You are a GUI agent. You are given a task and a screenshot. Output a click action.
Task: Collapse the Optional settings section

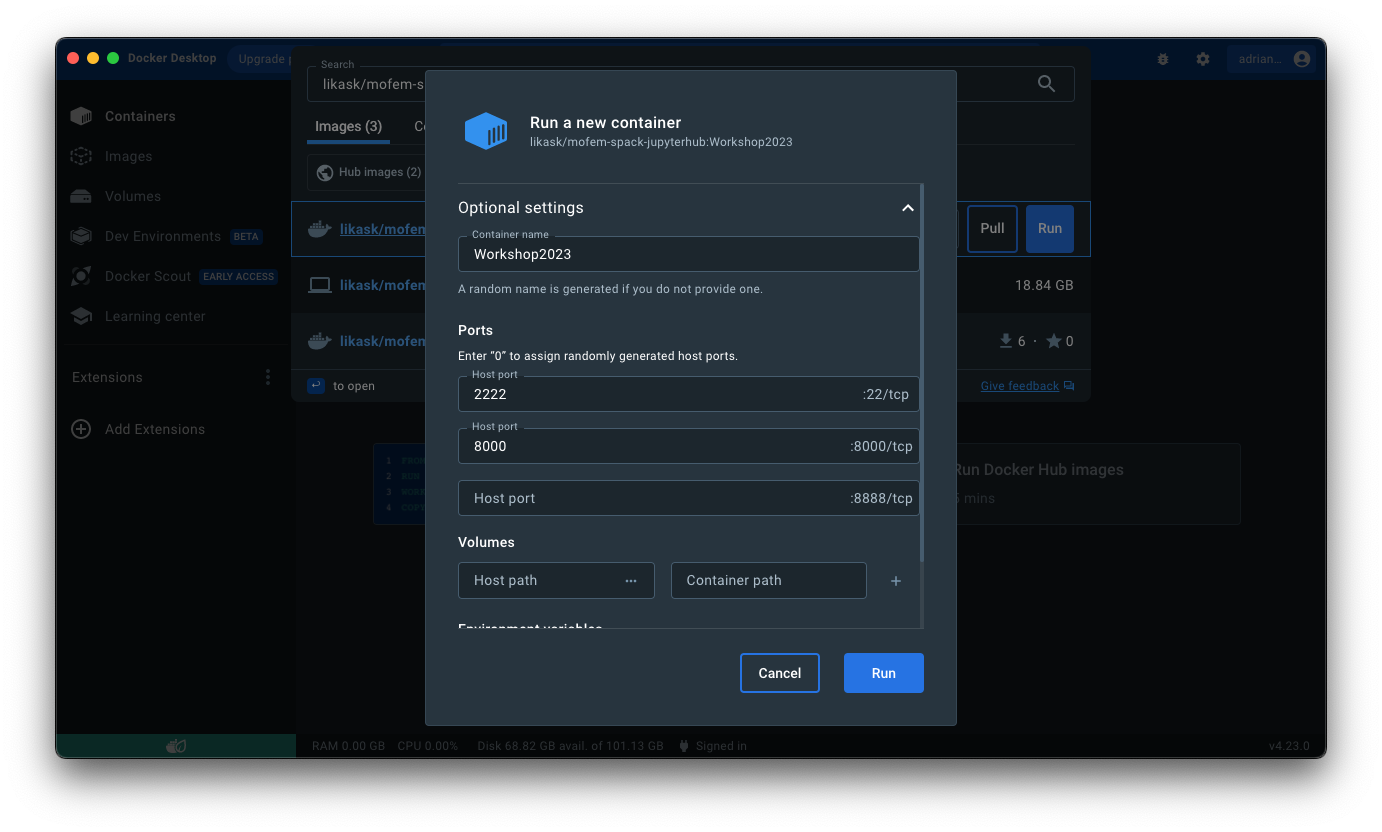(x=907, y=208)
